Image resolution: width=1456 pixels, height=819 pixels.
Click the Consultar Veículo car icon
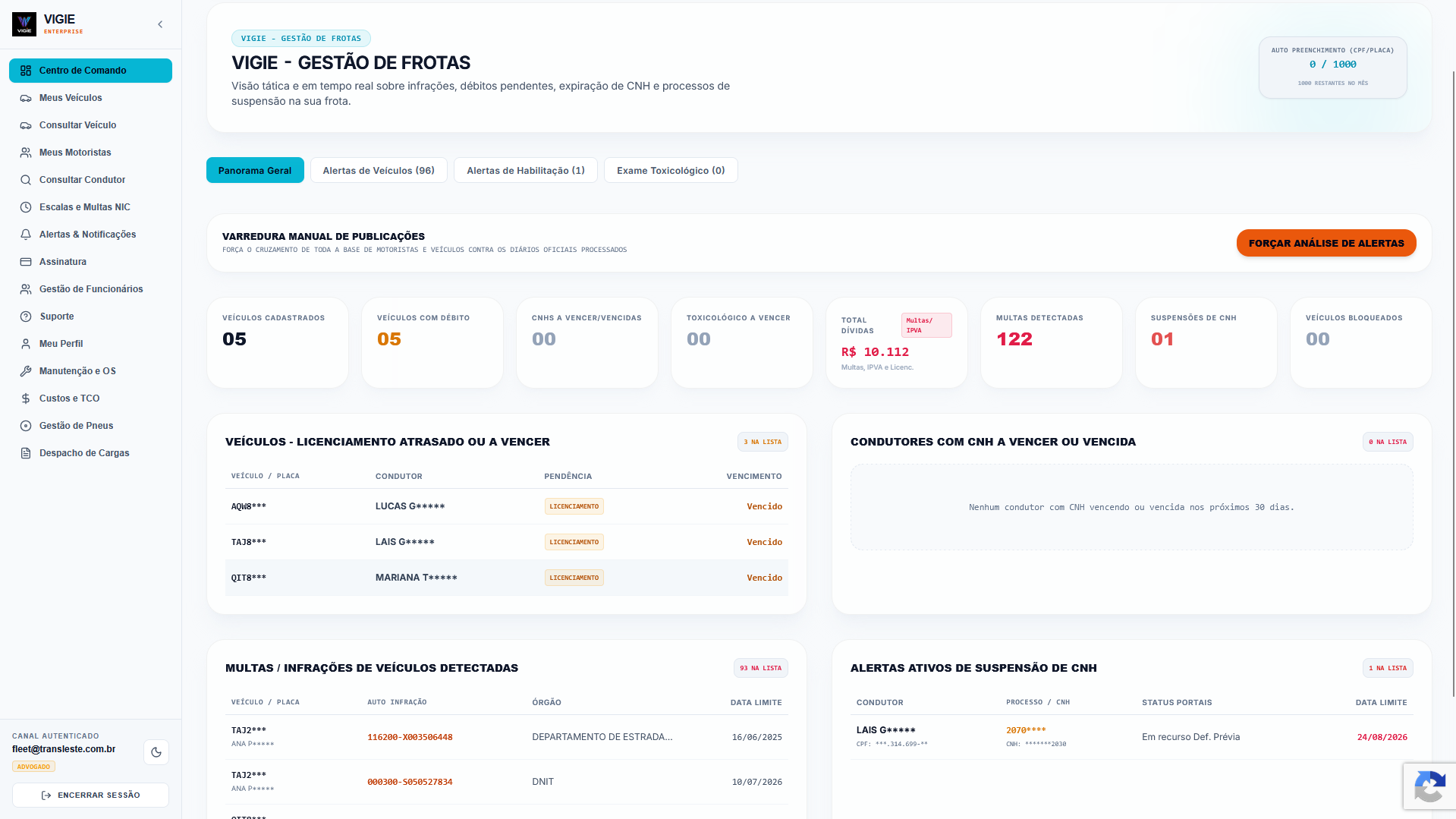coord(26,125)
